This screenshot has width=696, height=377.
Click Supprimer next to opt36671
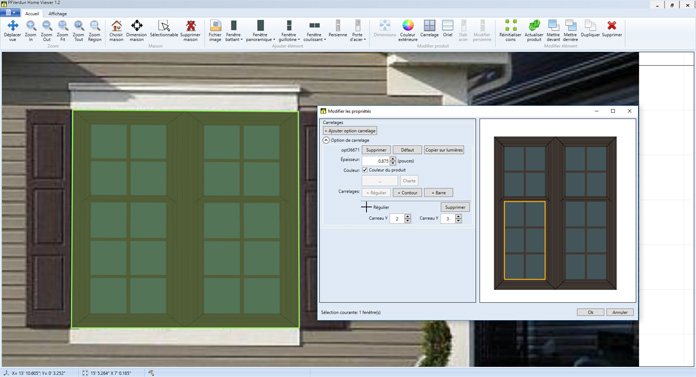[376, 150]
